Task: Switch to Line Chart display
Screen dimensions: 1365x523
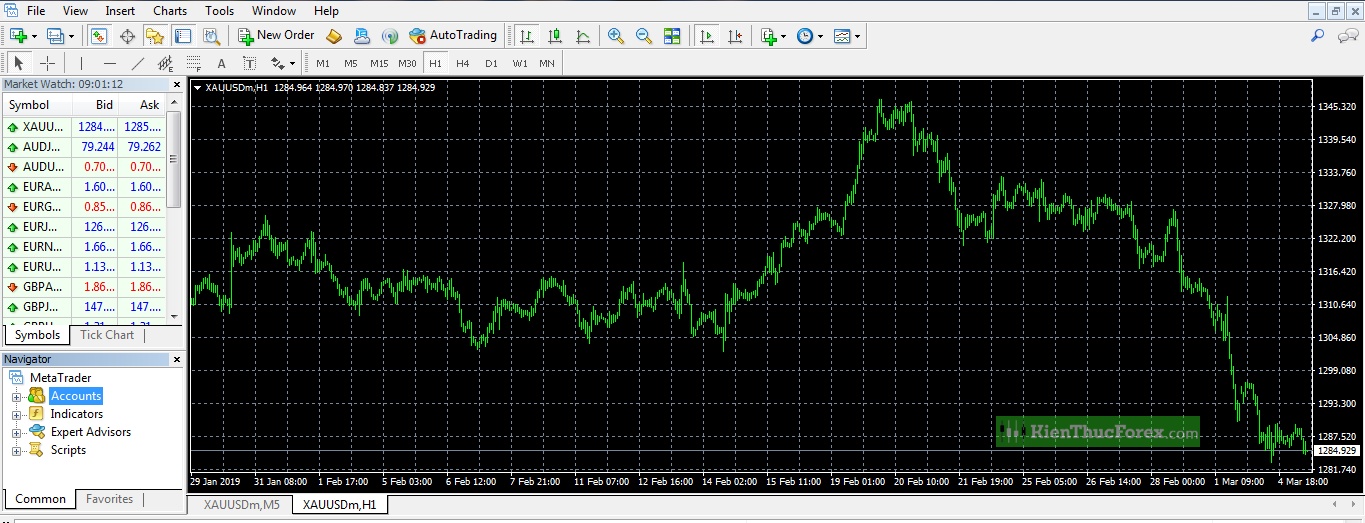Action: pyautogui.click(x=583, y=36)
